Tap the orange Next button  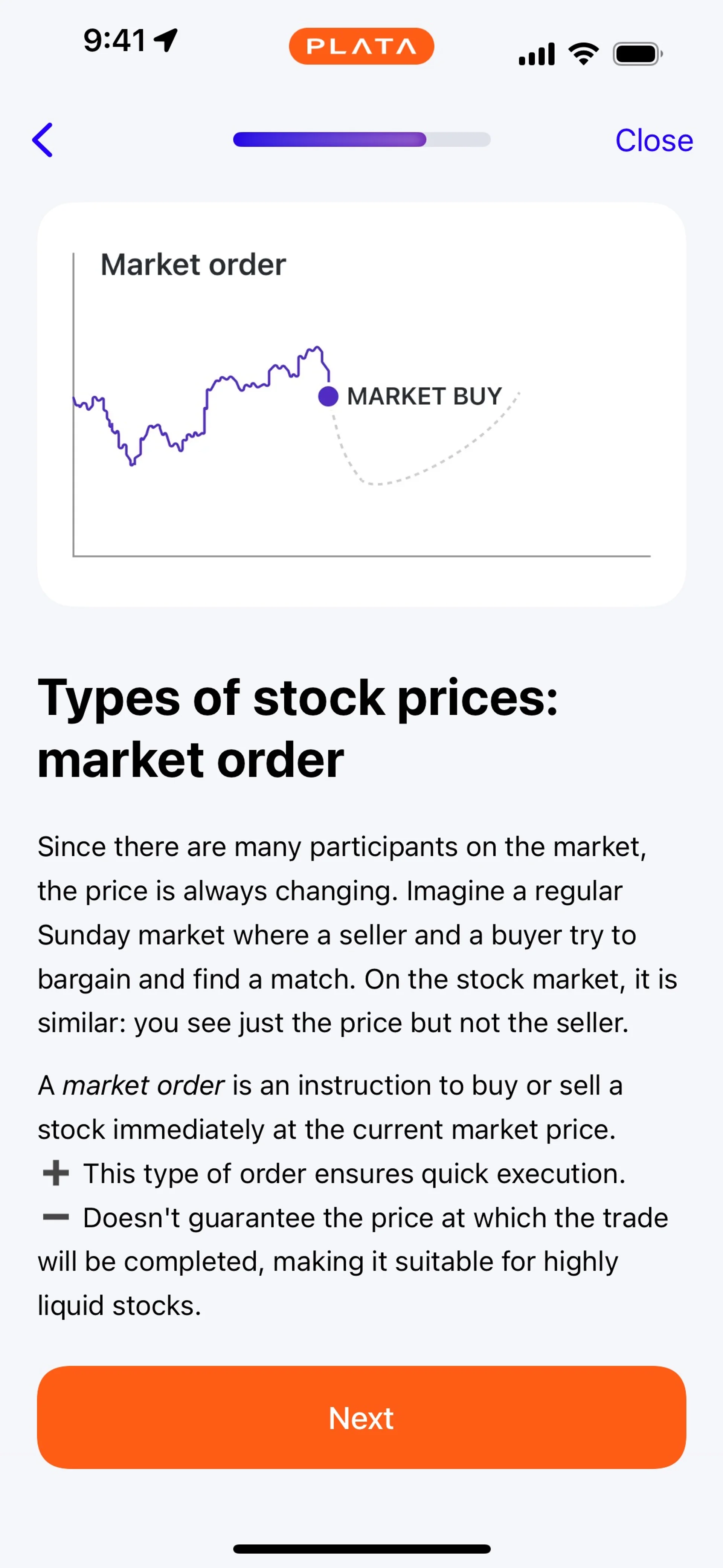[x=361, y=1418]
